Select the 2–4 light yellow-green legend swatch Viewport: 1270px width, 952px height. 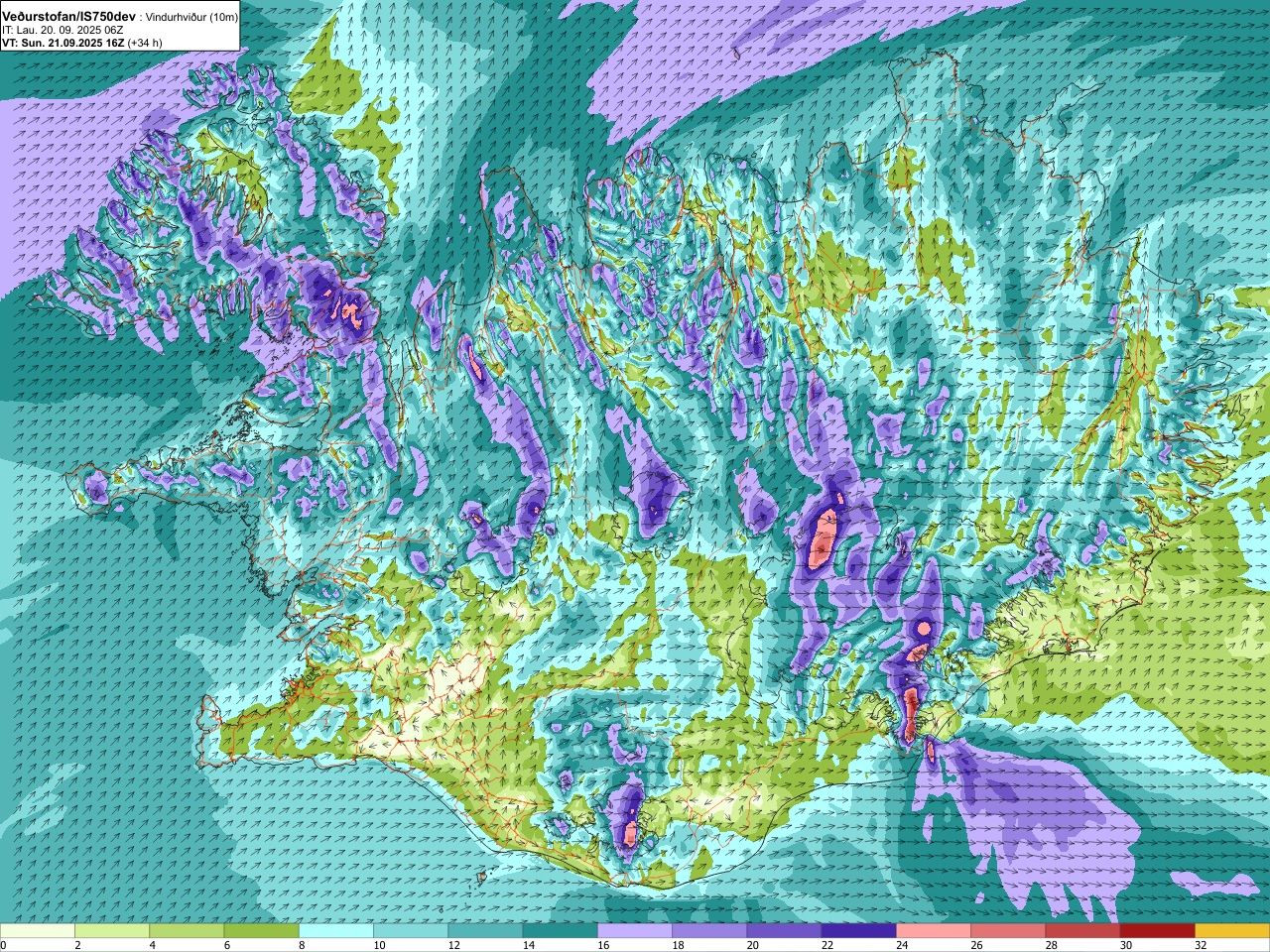coord(112,931)
